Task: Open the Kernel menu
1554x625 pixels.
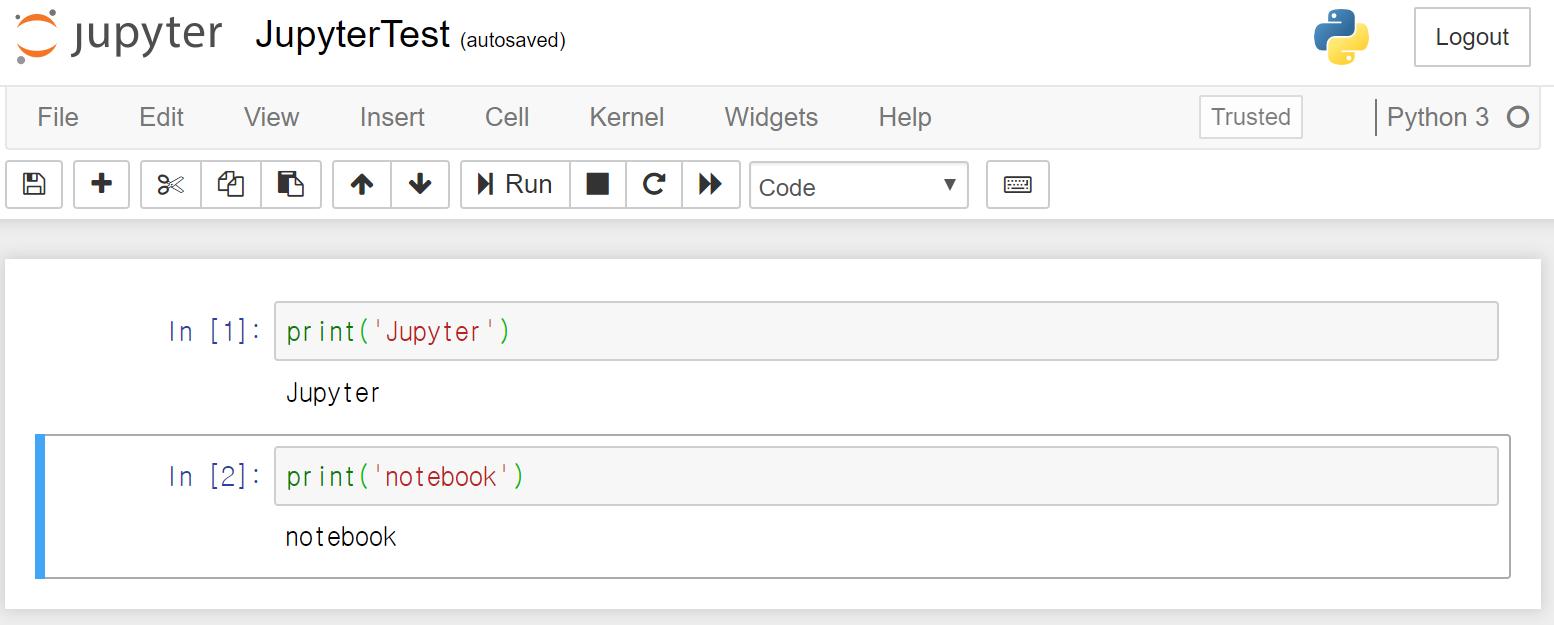Action: [627, 117]
